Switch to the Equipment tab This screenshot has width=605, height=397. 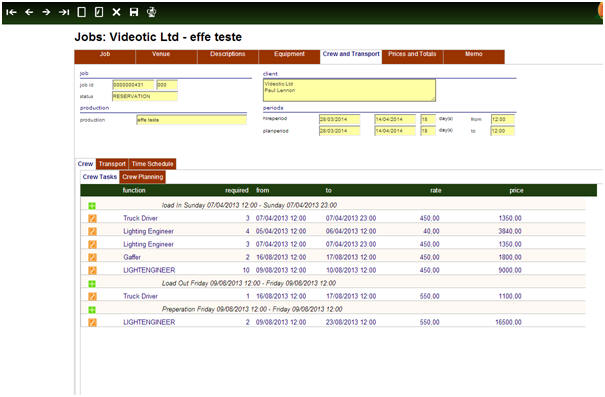click(x=289, y=56)
